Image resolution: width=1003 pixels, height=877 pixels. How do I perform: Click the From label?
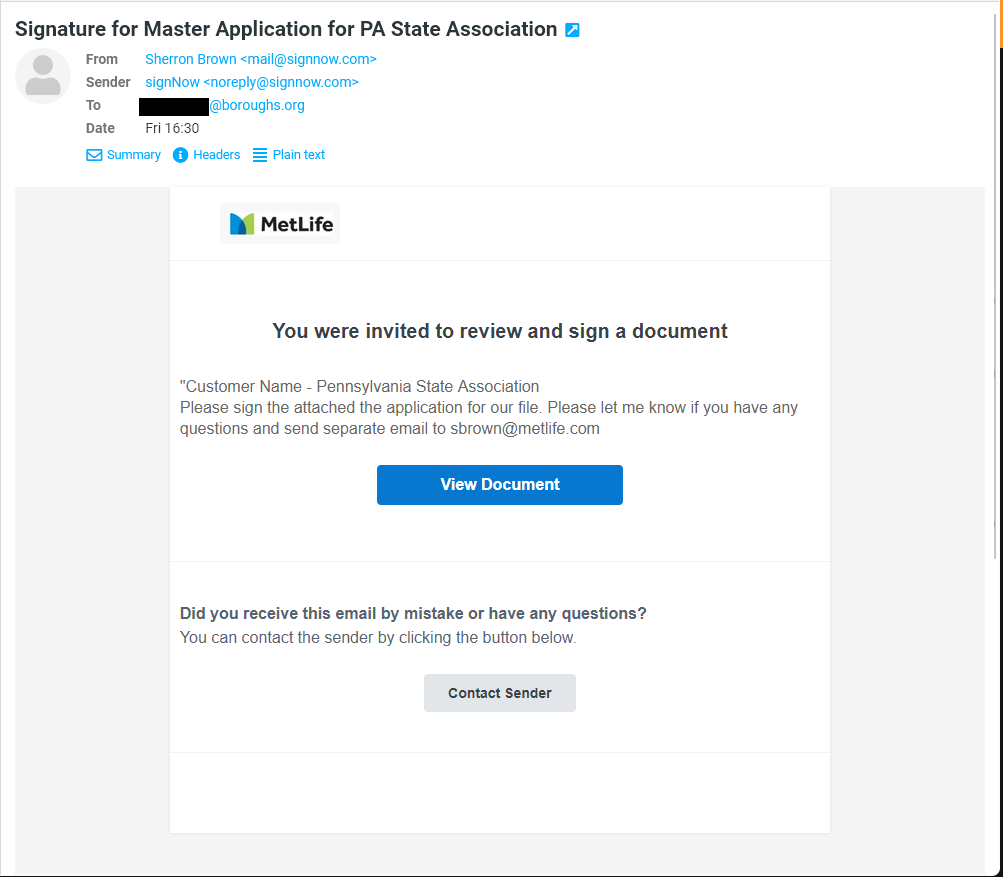(x=102, y=59)
